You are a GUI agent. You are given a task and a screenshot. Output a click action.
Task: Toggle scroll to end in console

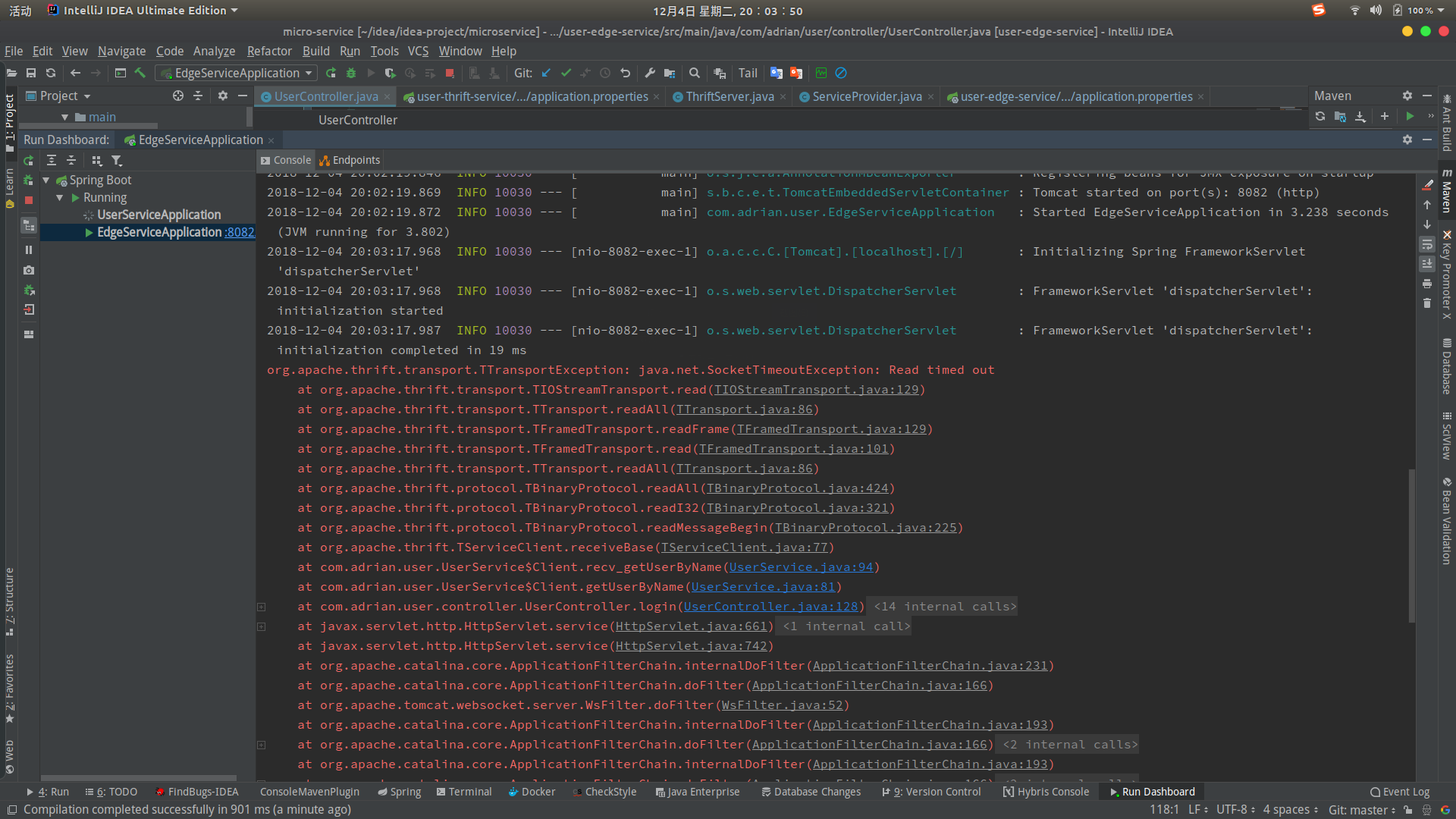(1427, 264)
